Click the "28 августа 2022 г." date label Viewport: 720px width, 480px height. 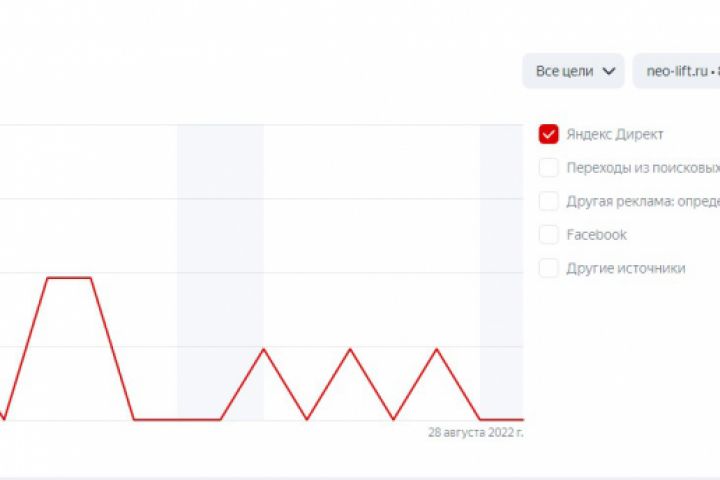click(x=475, y=433)
